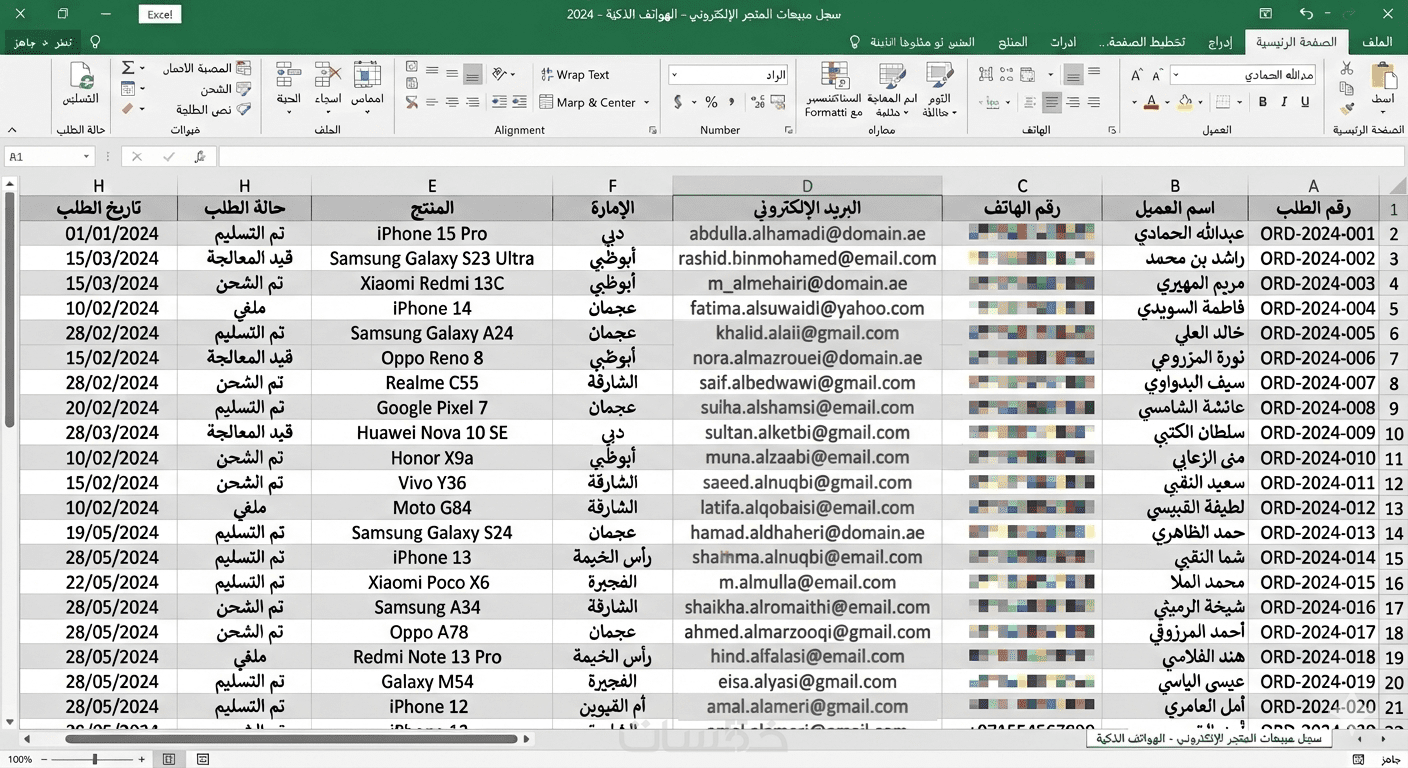Click the red font color A icon
1408x768 pixels.
1152,102
